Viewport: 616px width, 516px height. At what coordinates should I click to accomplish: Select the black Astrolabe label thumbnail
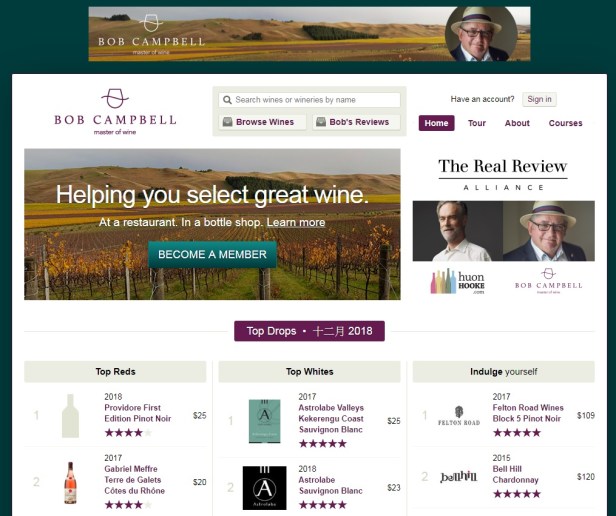[x=264, y=488]
